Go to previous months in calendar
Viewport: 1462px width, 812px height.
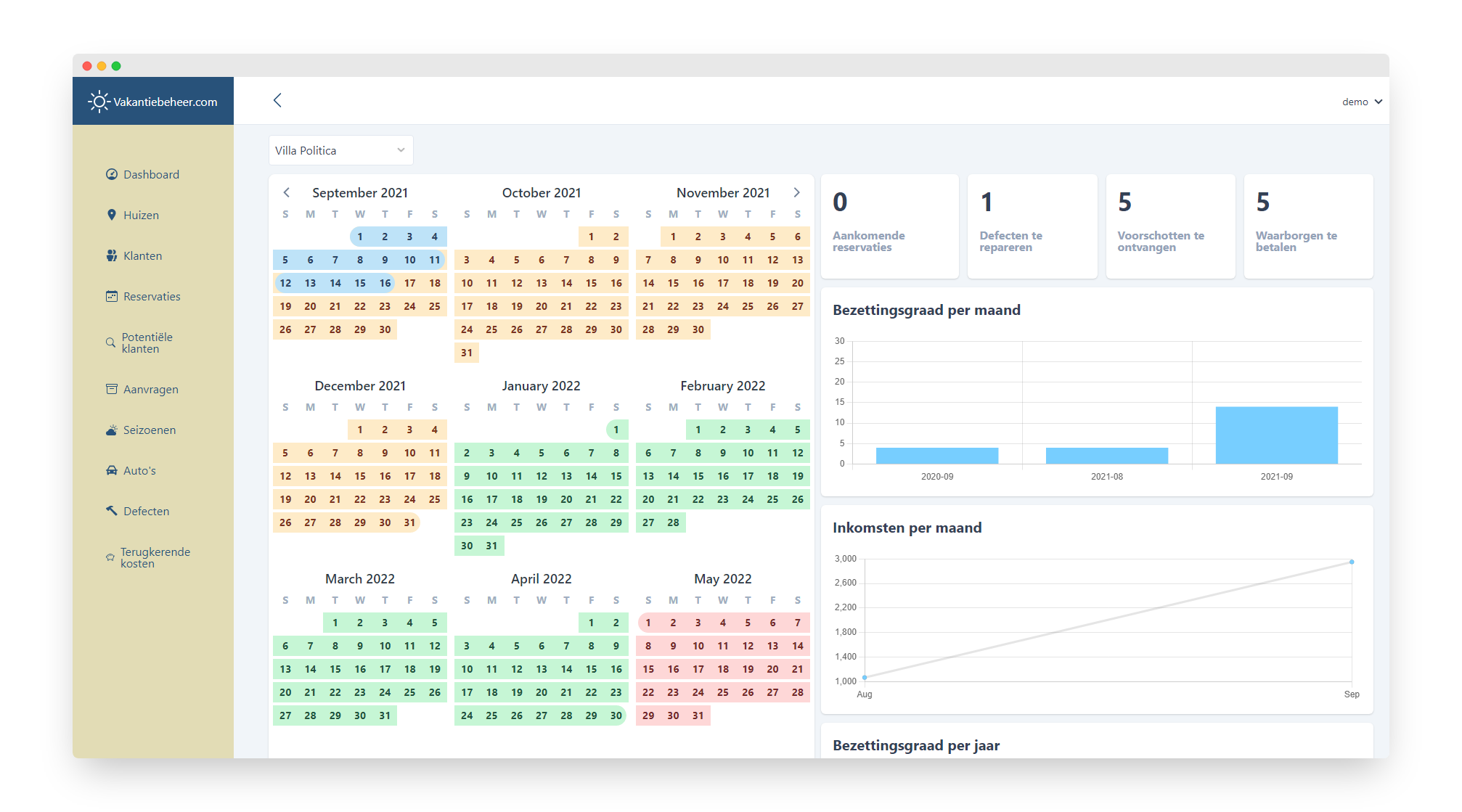pyautogui.click(x=287, y=192)
